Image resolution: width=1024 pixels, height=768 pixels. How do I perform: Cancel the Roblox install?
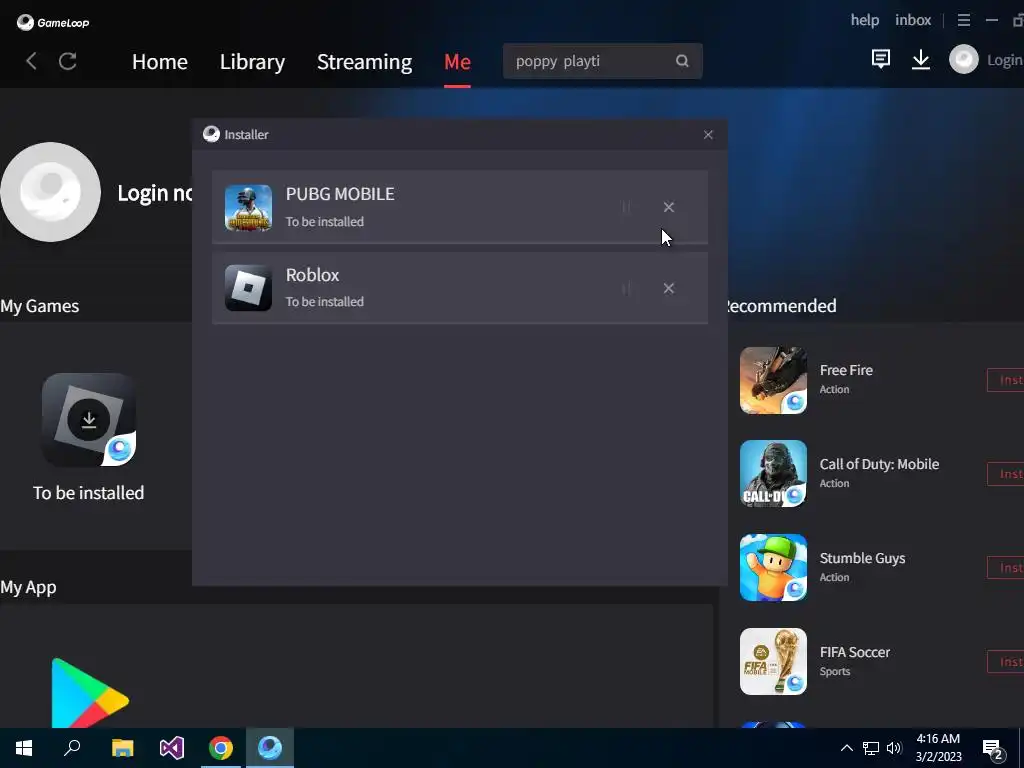pyautogui.click(x=669, y=288)
